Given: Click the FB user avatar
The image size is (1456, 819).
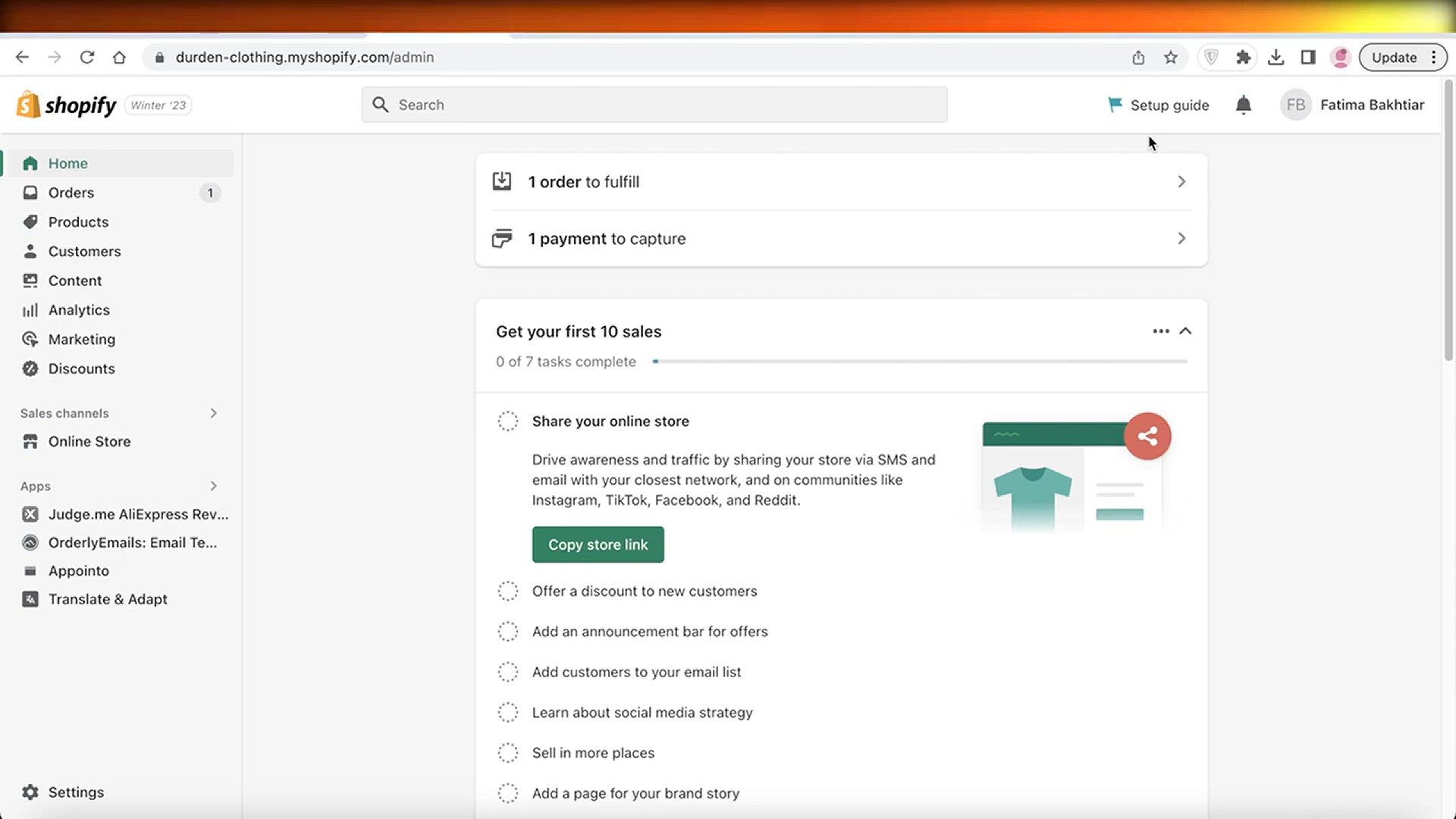Looking at the screenshot, I should click(x=1296, y=105).
